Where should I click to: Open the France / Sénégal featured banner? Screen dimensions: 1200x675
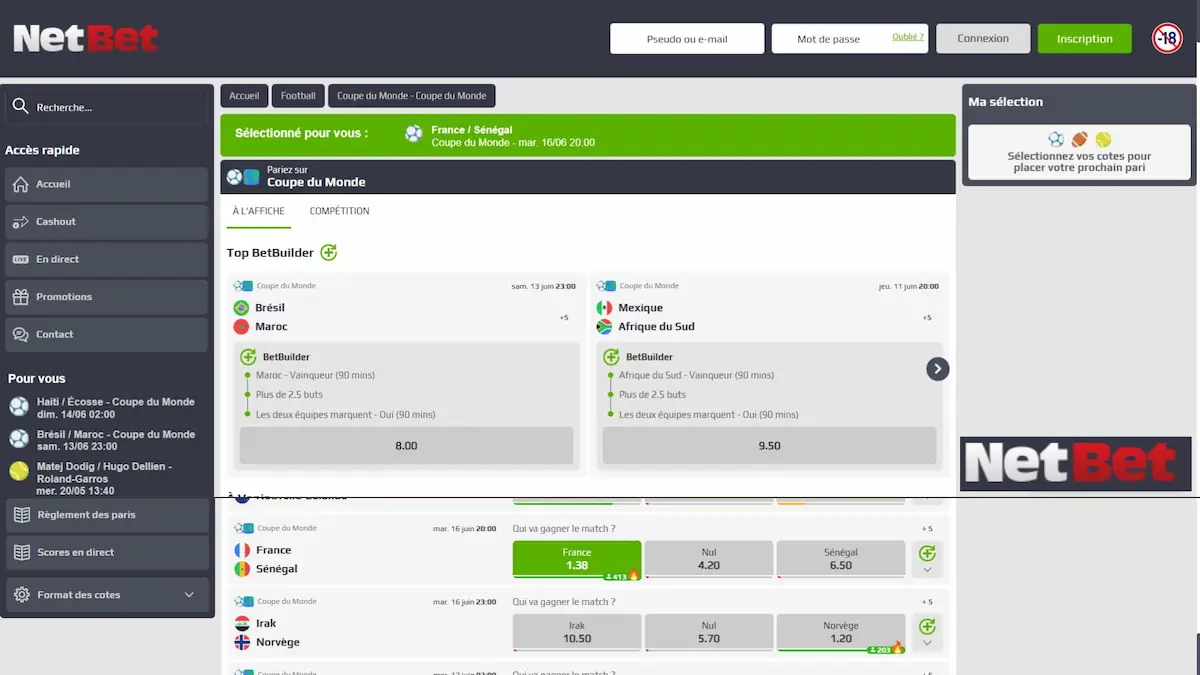pyautogui.click(x=588, y=136)
